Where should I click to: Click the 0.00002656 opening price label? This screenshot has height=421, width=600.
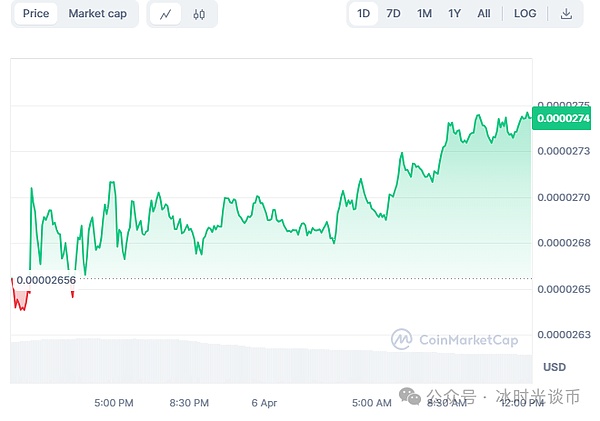[45, 279]
